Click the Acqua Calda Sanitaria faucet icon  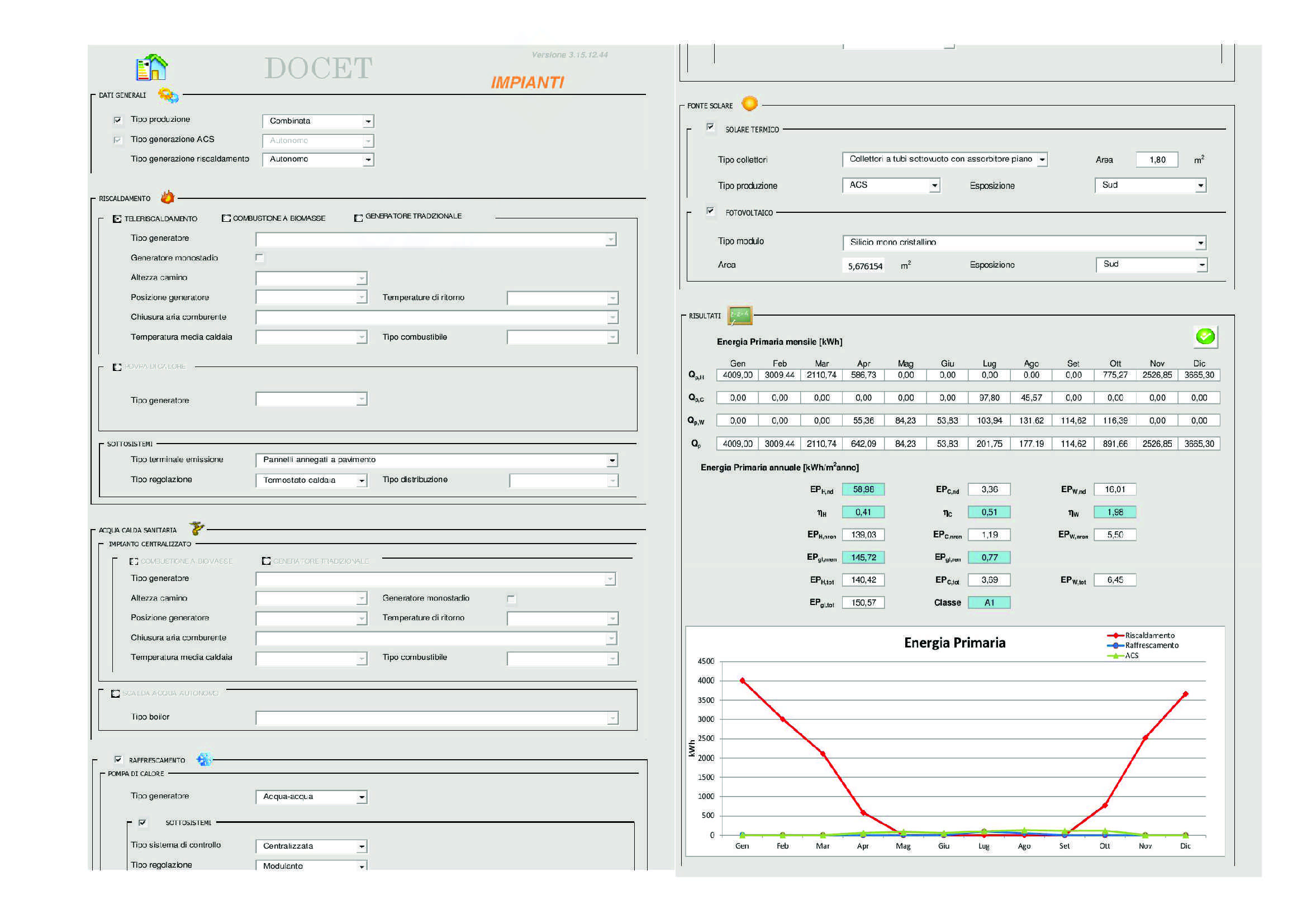pyautogui.click(x=197, y=528)
